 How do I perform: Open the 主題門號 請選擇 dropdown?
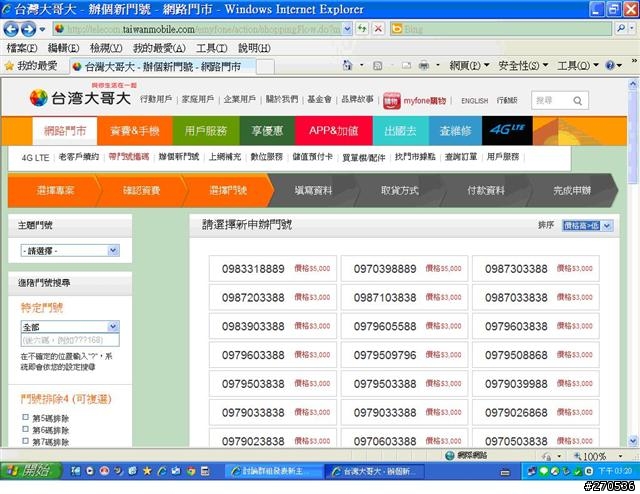pyautogui.click(x=70, y=250)
